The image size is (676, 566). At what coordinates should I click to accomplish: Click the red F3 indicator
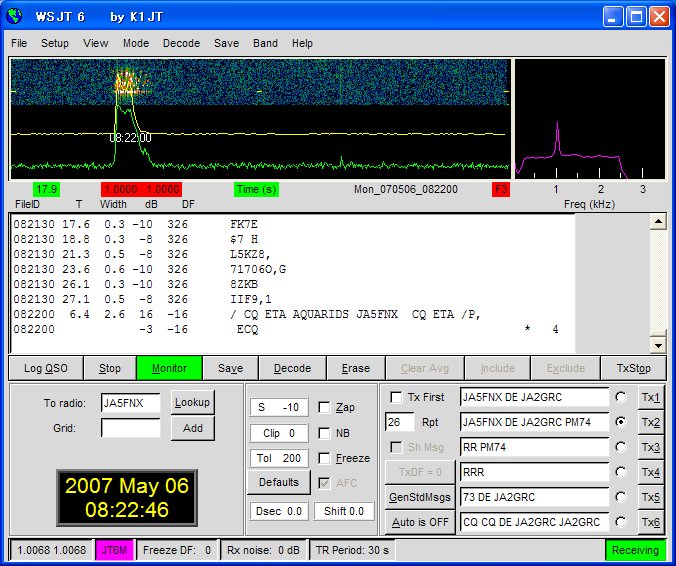click(x=501, y=189)
